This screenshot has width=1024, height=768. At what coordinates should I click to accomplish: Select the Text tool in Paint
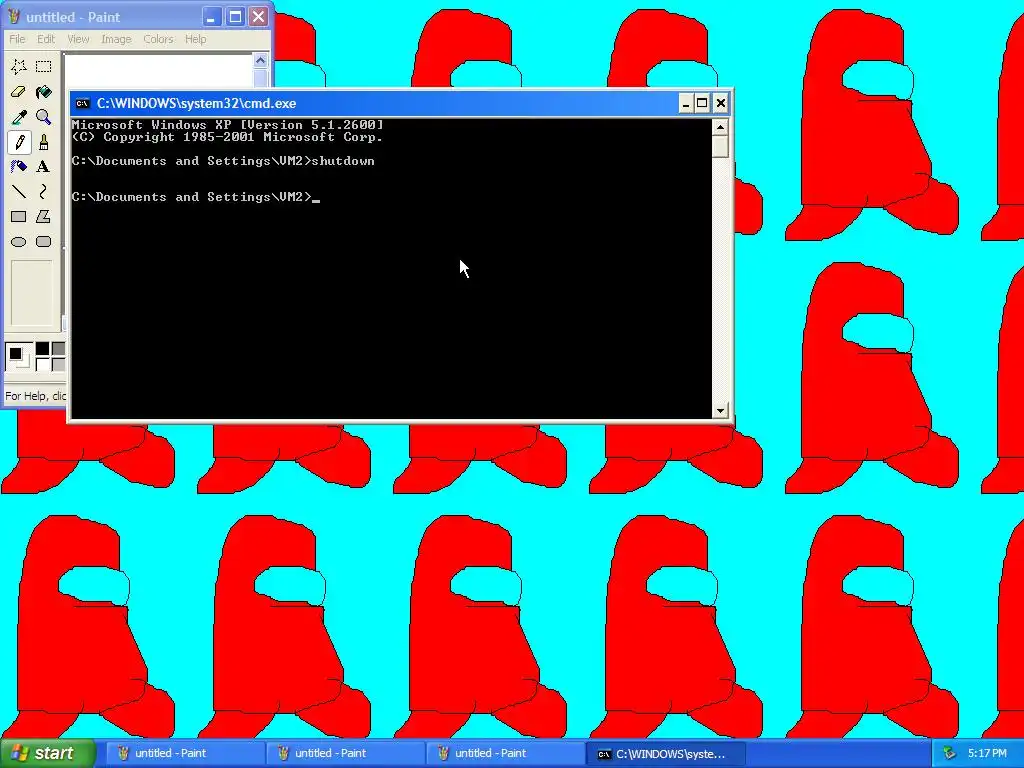coord(44,167)
